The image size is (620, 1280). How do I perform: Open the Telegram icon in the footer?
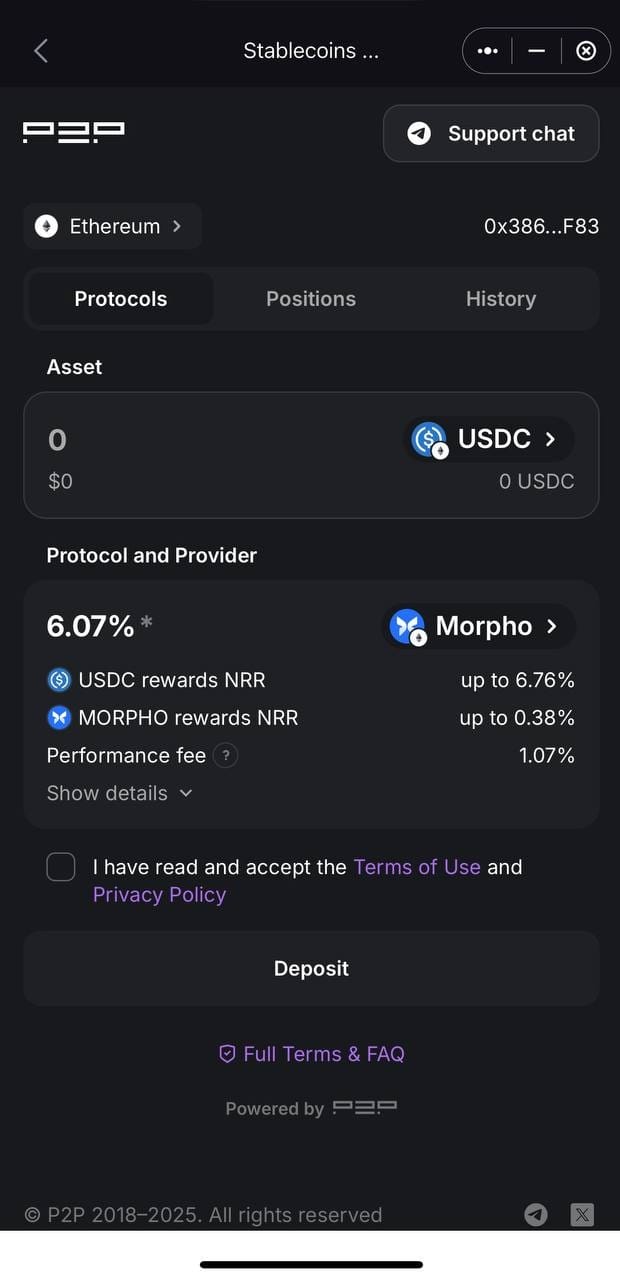click(x=536, y=1214)
